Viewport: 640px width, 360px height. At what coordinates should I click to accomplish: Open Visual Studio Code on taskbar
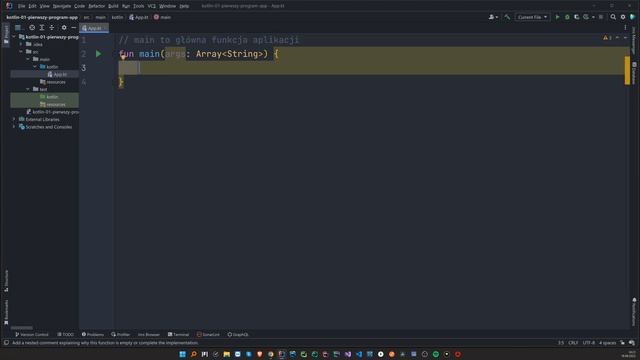pyautogui.click(x=359, y=354)
